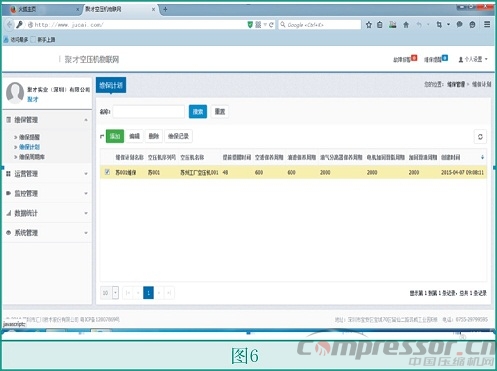The height and width of the screenshot is (371, 497).
Task: Open the browser hamburger menu
Action: 487,25
